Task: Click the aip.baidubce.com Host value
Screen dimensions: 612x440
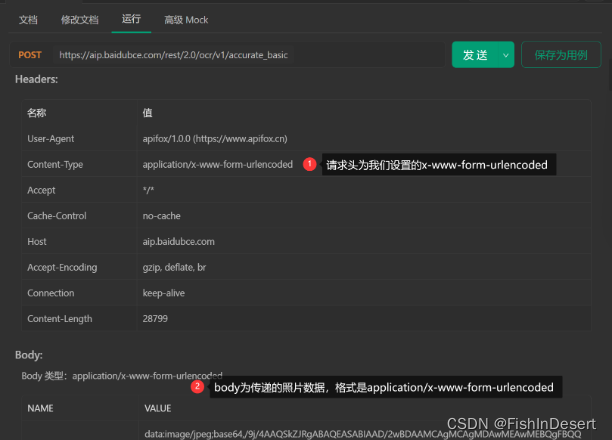Action: pos(178,242)
